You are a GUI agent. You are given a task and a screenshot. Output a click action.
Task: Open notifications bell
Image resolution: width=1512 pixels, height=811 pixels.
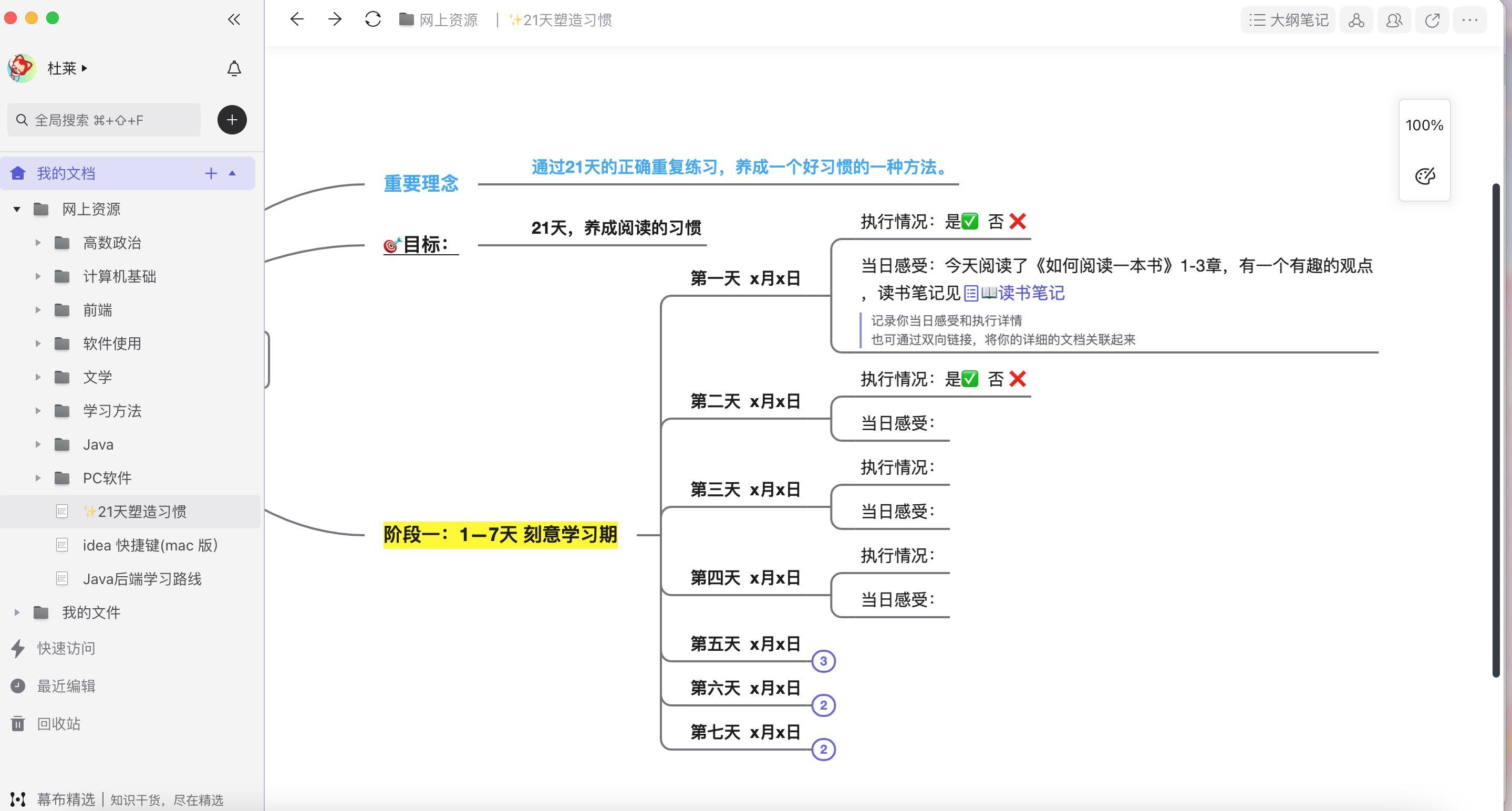tap(234, 69)
